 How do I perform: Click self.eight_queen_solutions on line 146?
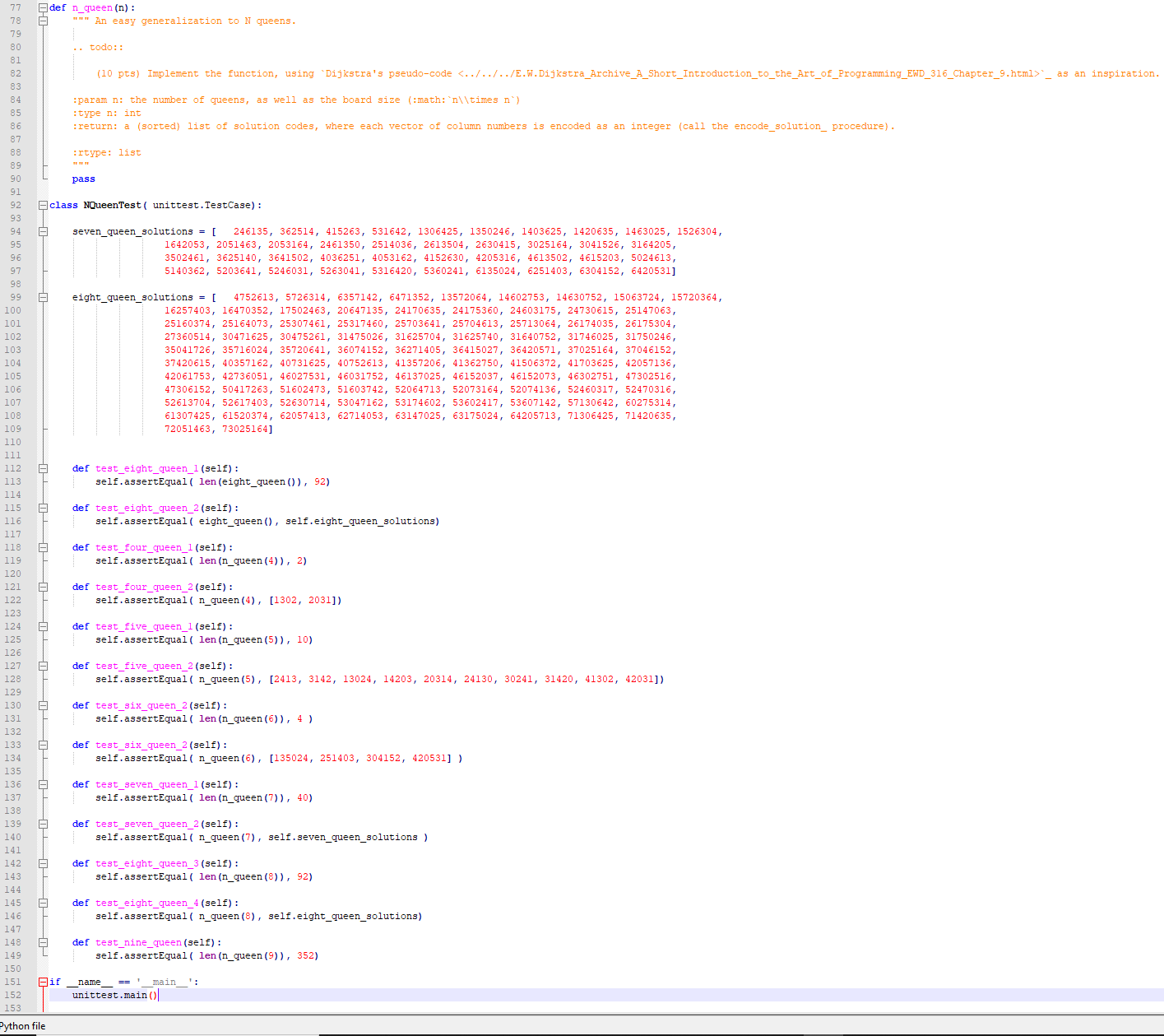click(343, 916)
